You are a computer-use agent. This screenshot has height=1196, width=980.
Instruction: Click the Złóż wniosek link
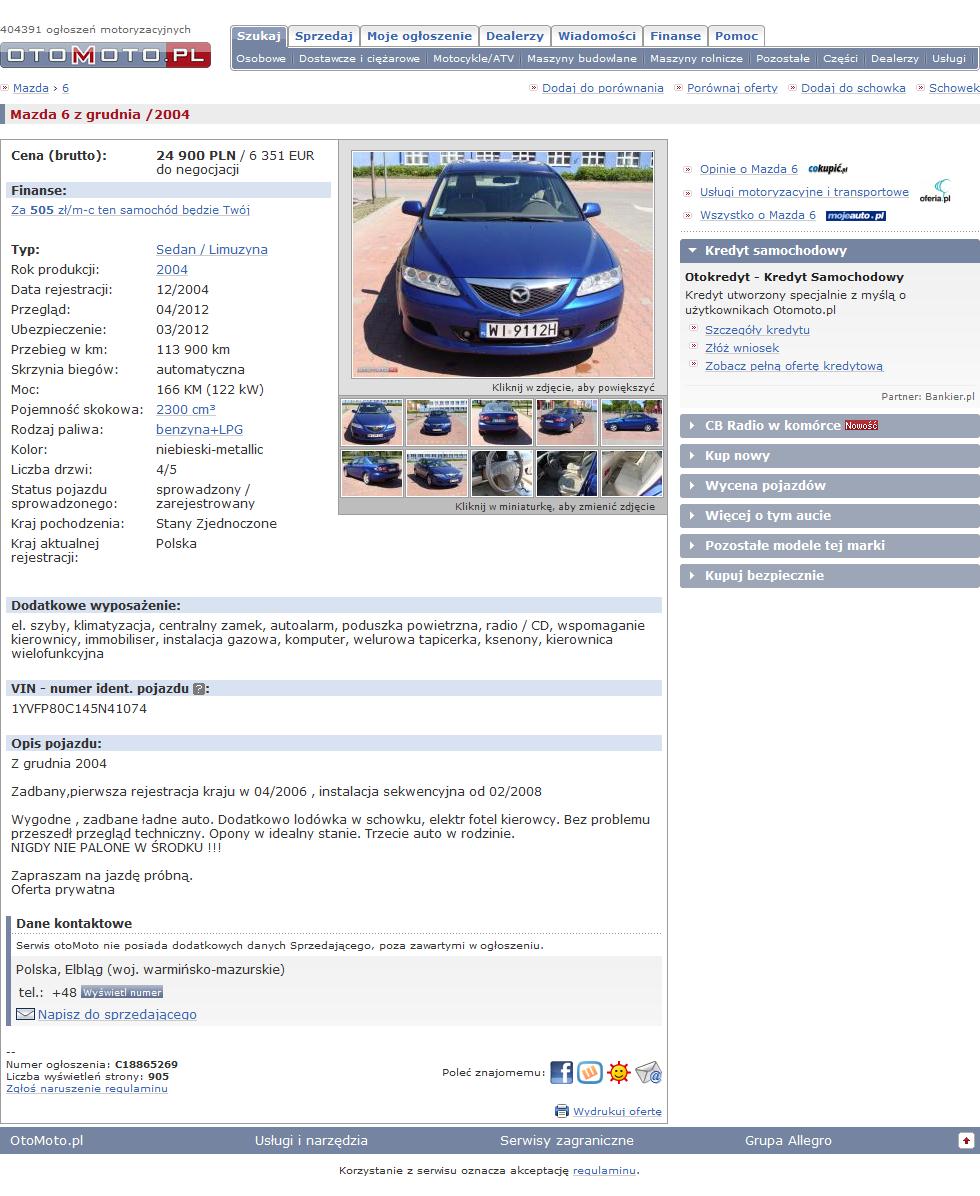click(x=742, y=348)
